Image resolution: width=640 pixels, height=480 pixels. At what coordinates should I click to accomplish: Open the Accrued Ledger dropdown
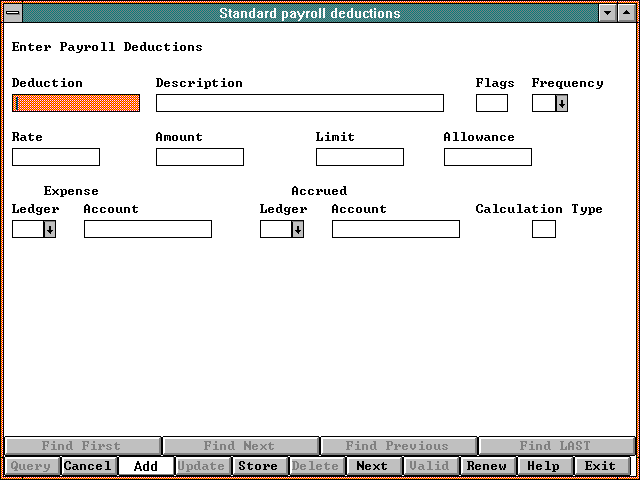tap(297, 229)
